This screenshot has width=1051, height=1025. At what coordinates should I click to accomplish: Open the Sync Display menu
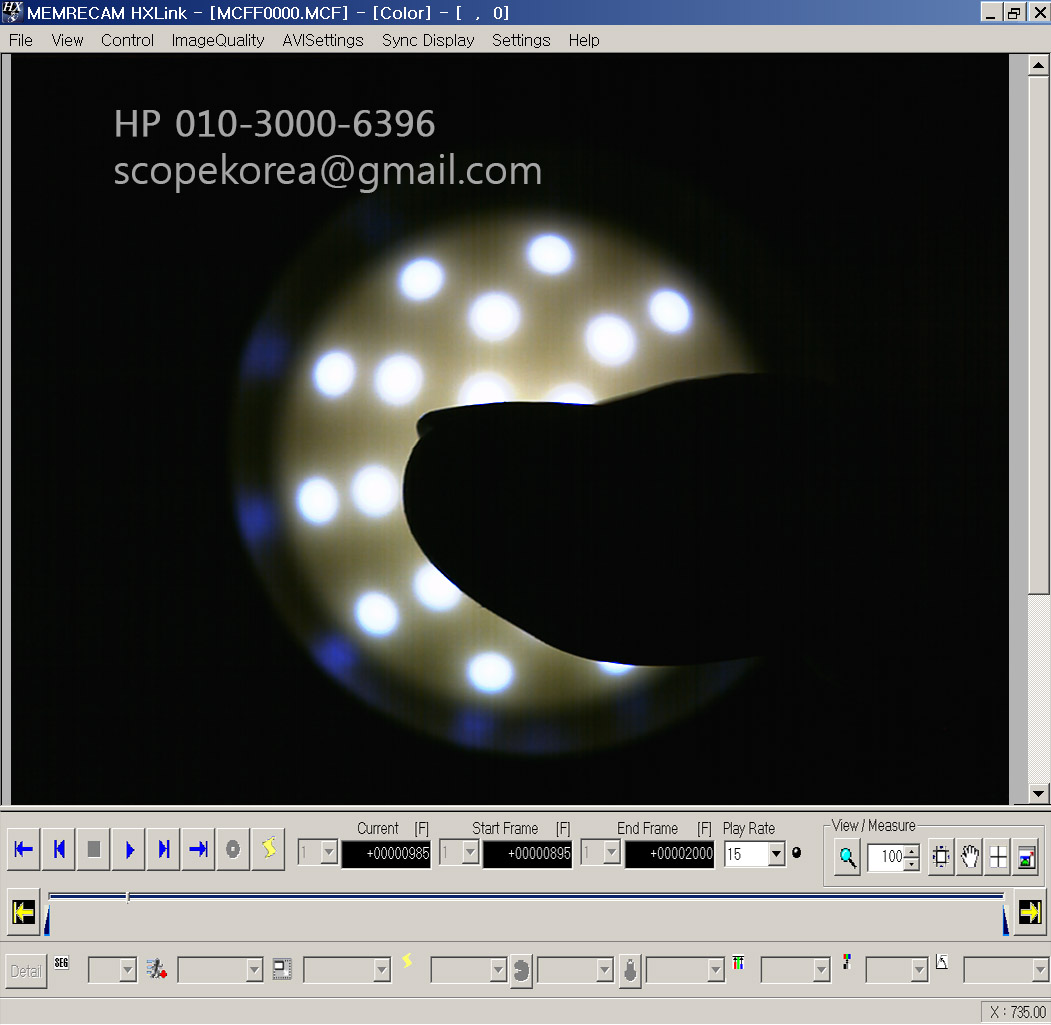tap(428, 40)
